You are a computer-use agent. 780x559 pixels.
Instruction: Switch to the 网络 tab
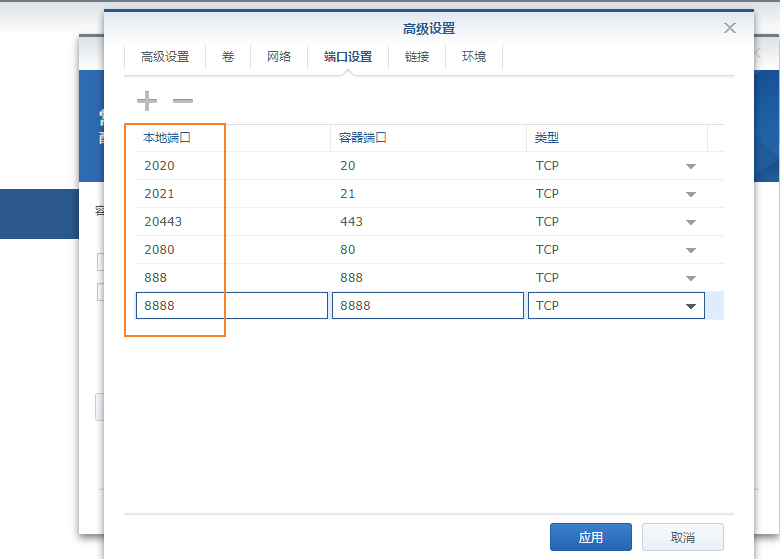(279, 57)
